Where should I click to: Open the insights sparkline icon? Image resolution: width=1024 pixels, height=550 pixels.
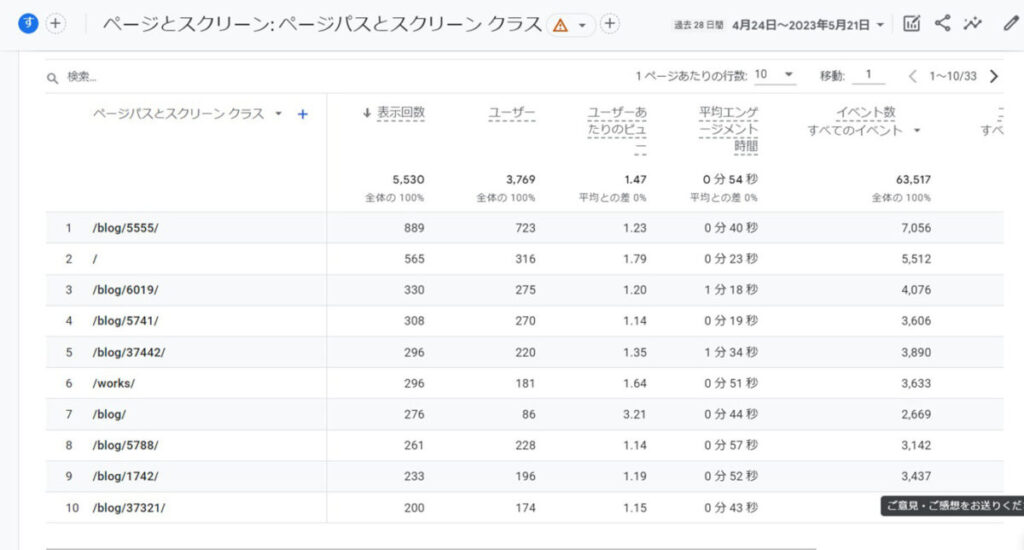pos(972,24)
